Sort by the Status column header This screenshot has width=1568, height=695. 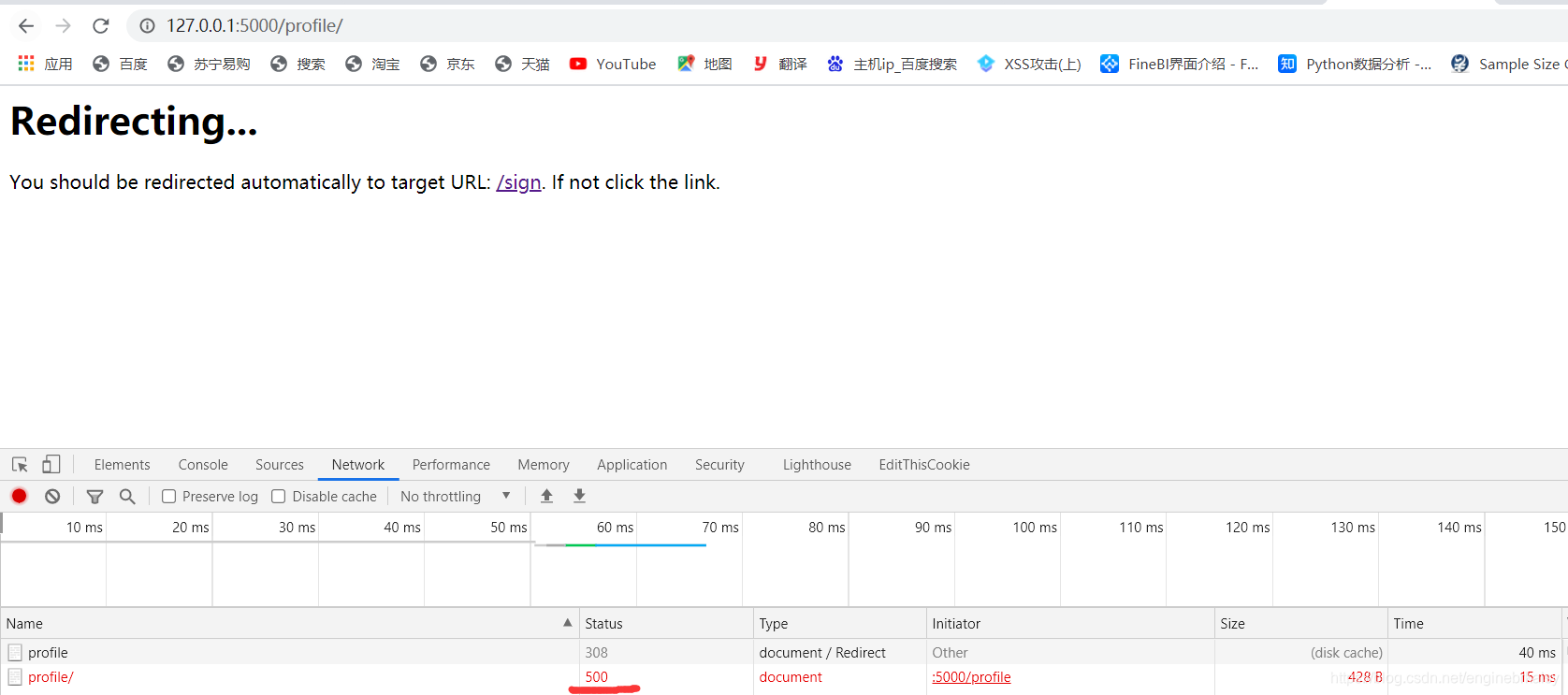click(666, 624)
